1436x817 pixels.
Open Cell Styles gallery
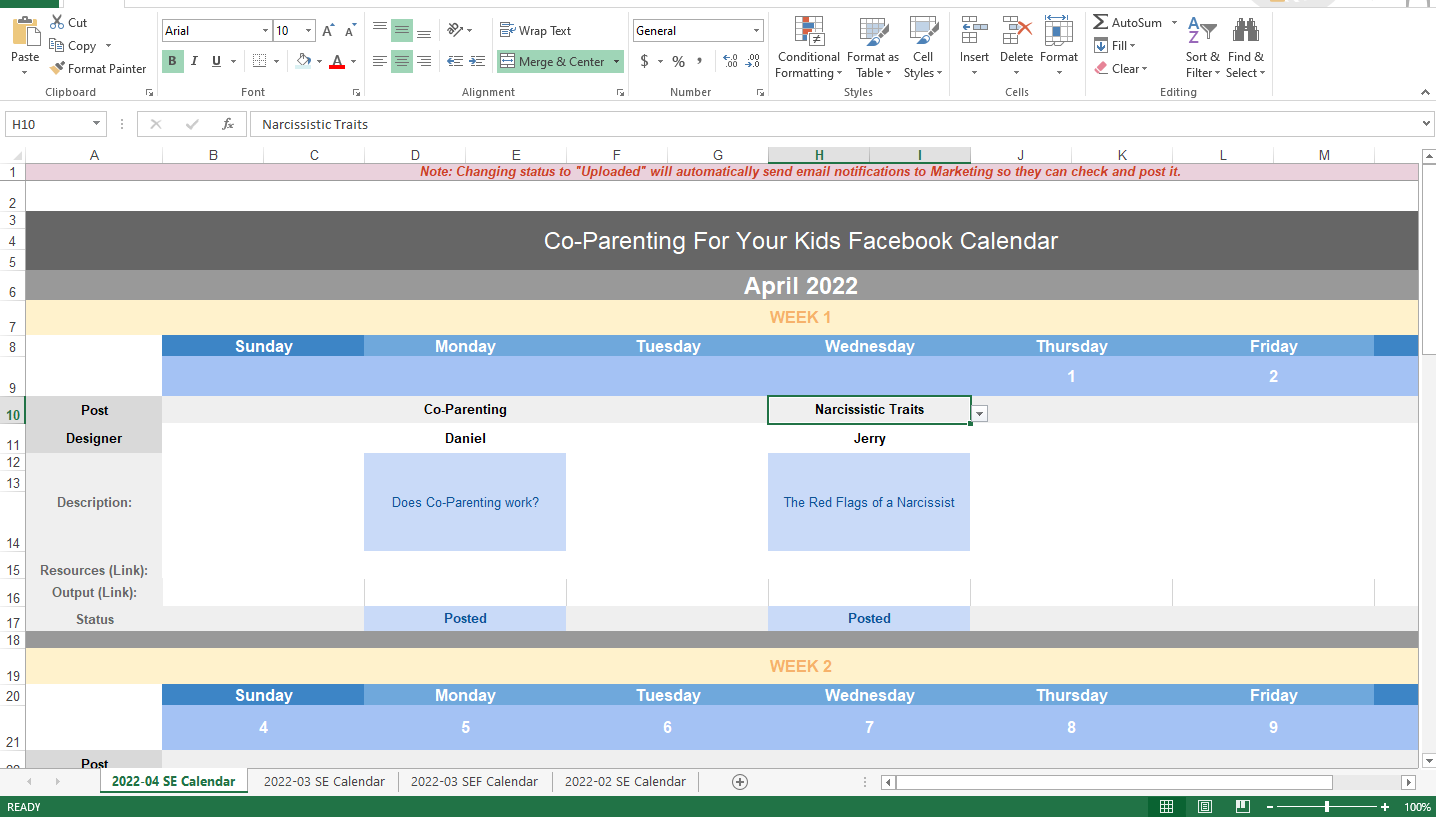point(923,48)
